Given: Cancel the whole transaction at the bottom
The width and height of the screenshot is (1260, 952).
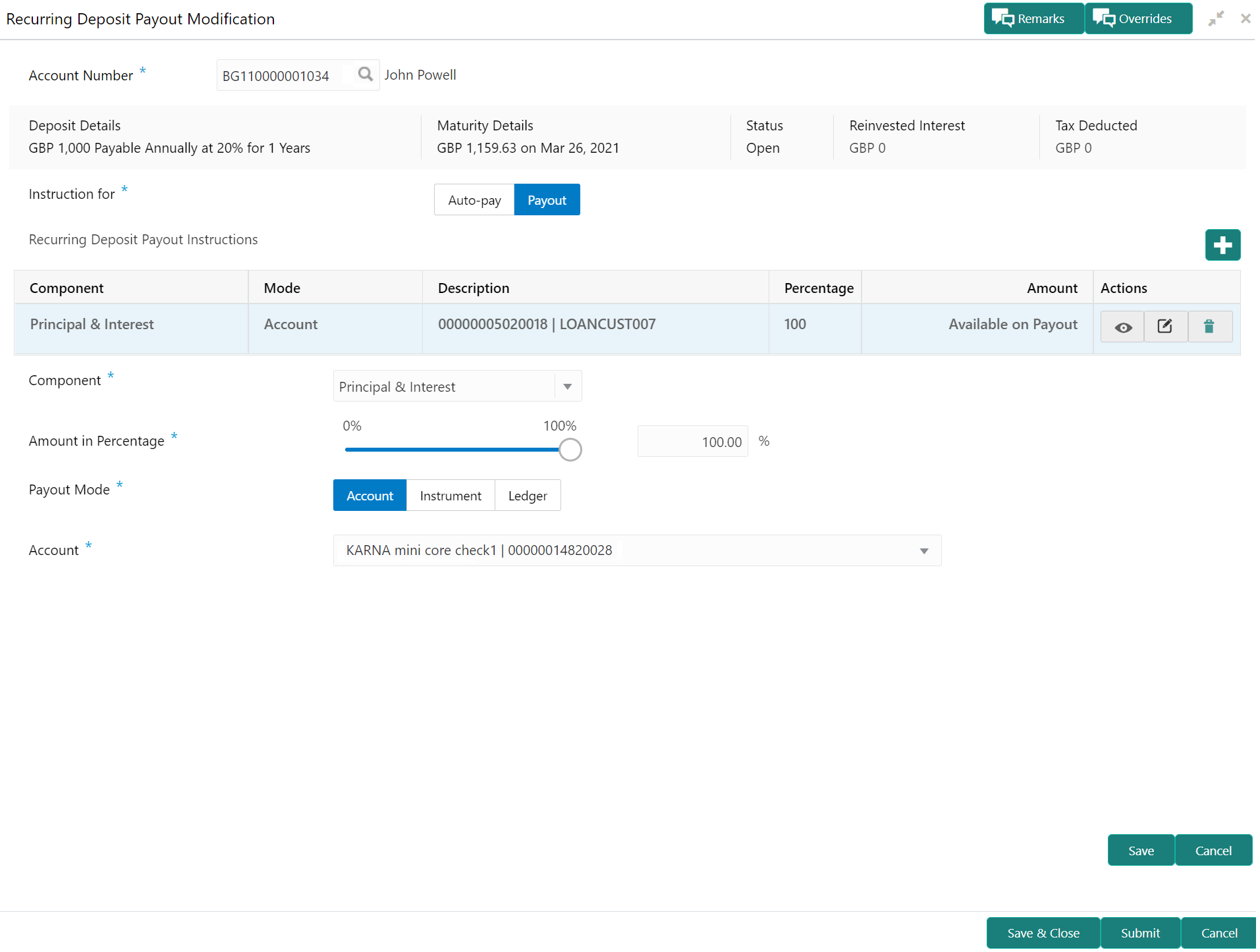Looking at the screenshot, I should click(1219, 933).
